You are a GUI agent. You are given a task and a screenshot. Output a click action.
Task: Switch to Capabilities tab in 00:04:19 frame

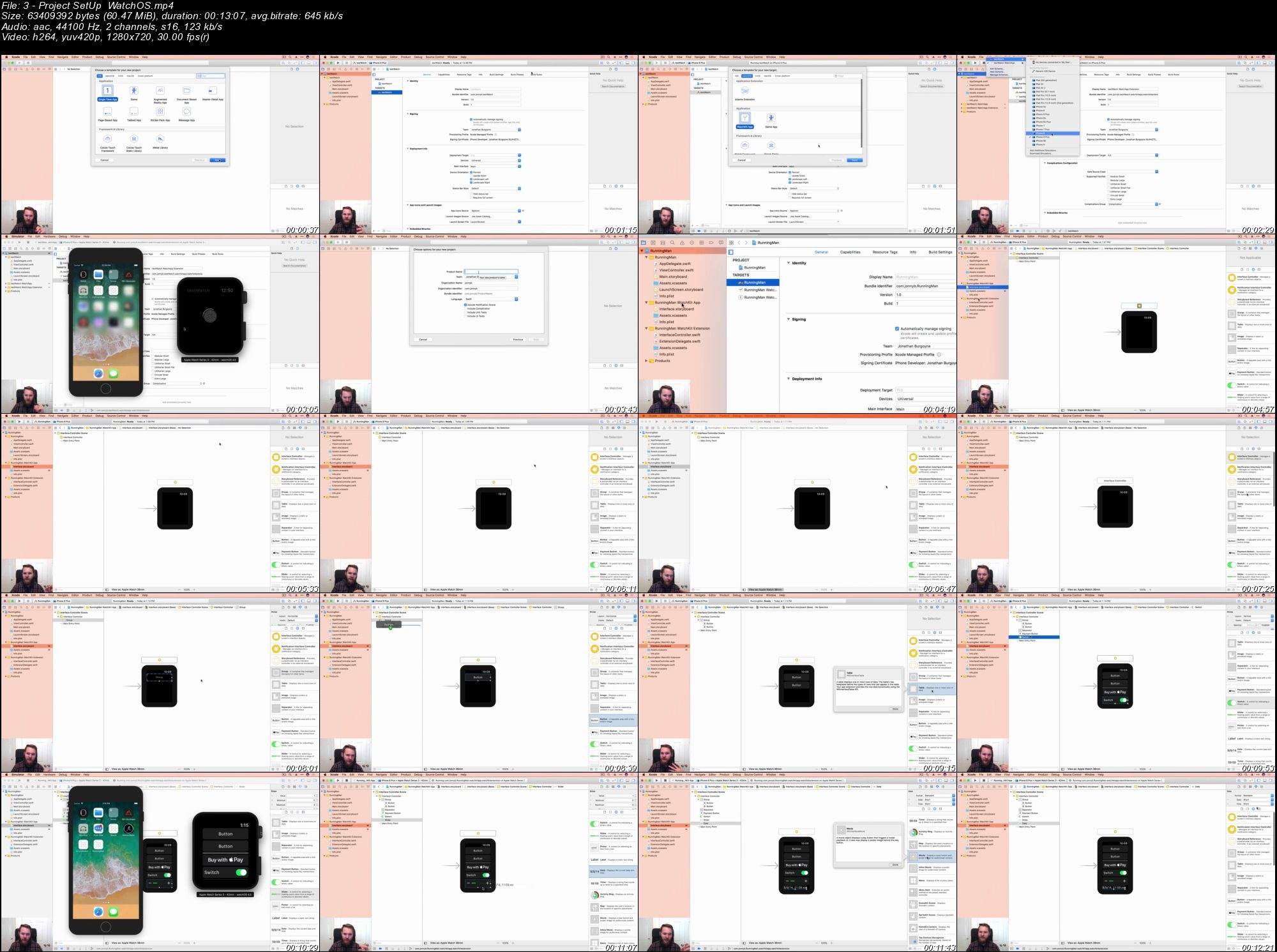850,252
